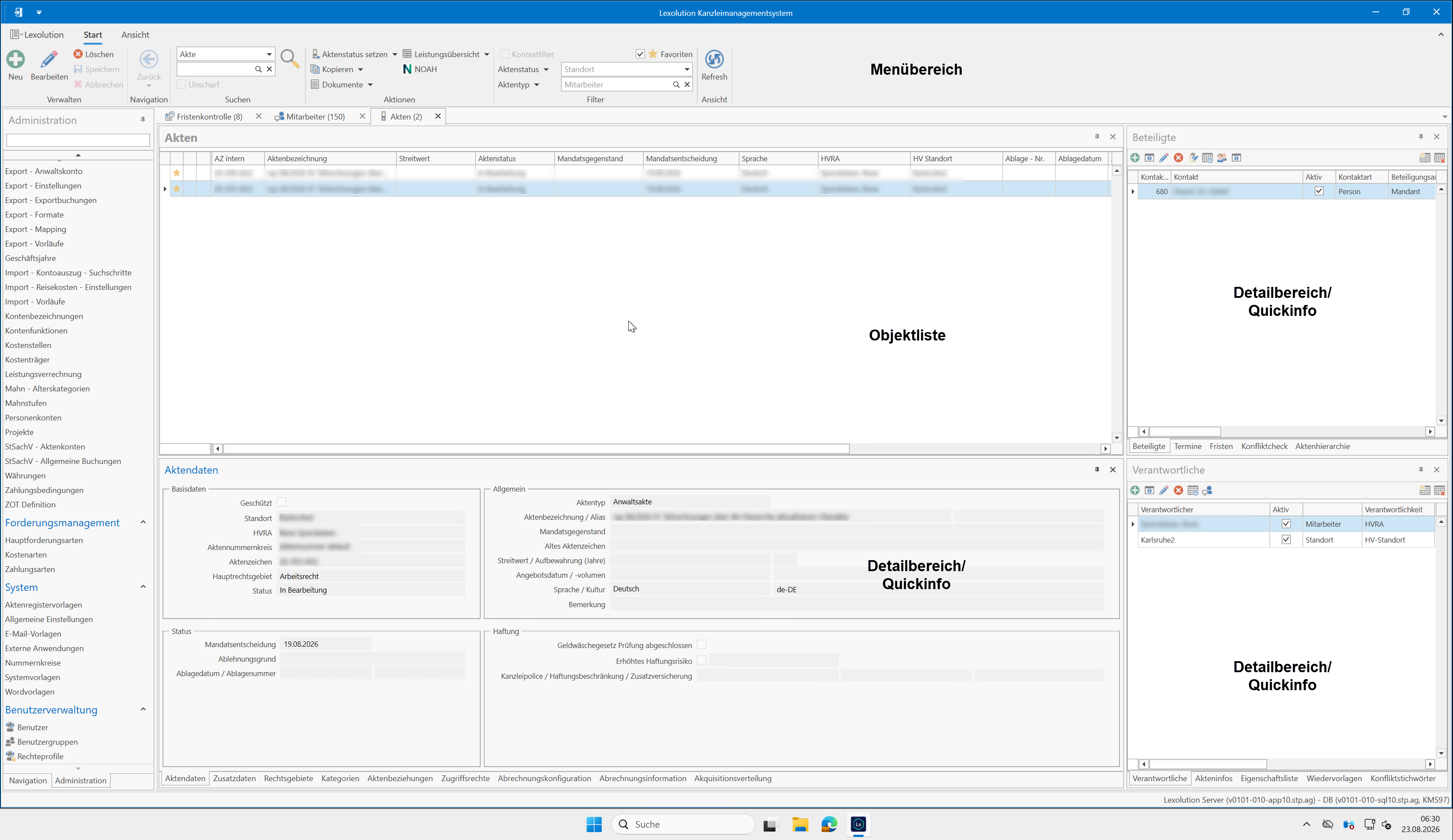Toggle Aktiv checkbox for contact 680
This screenshot has width=1453, height=840.
[1319, 191]
